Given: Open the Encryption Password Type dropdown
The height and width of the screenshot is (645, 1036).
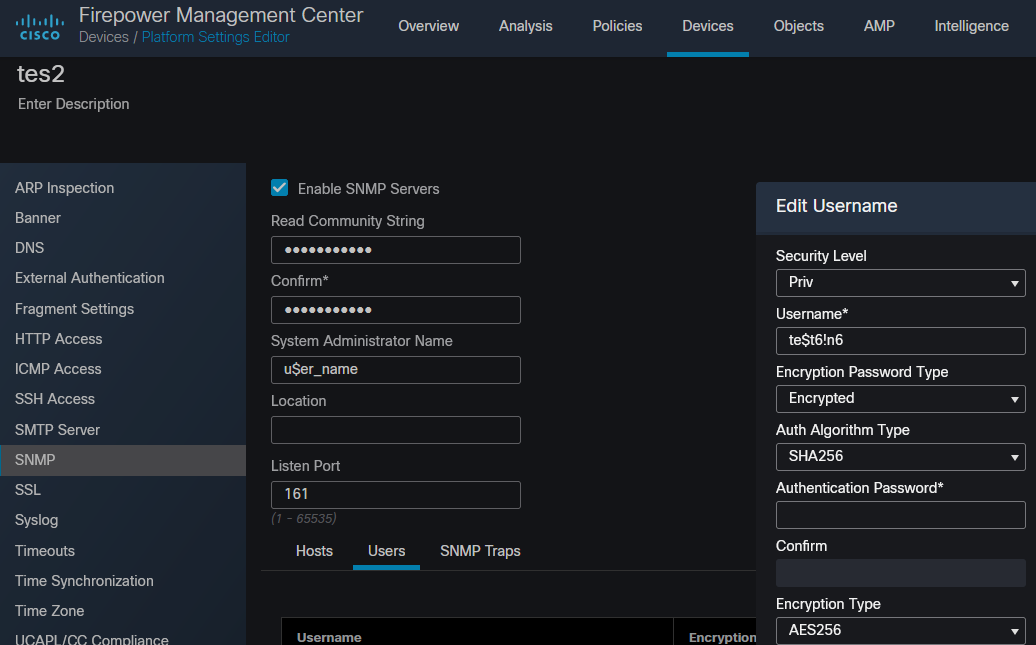Looking at the screenshot, I should click(900, 398).
